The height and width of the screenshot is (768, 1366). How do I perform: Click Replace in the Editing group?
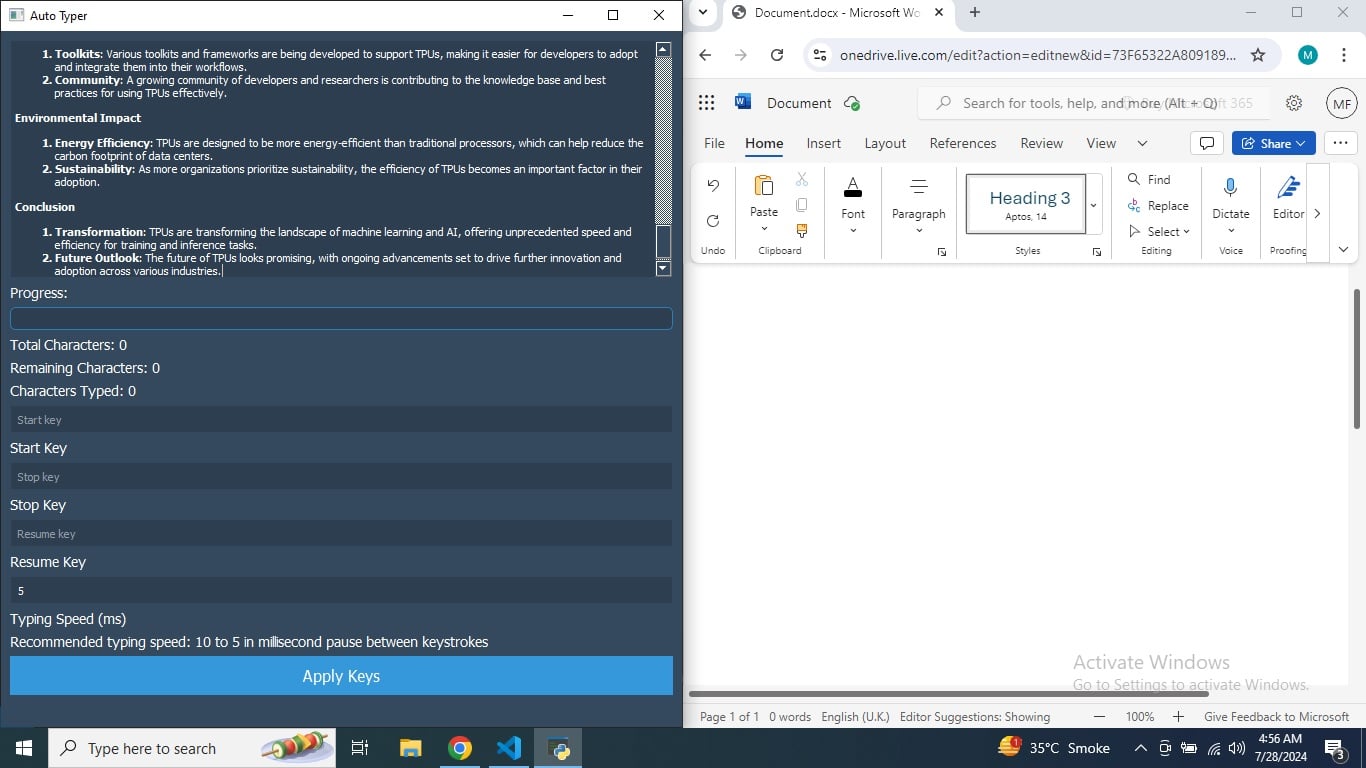pos(1158,206)
